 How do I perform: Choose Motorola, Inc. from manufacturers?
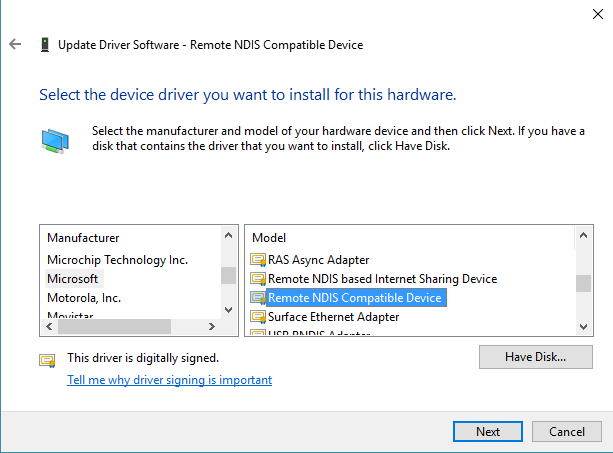(x=84, y=298)
